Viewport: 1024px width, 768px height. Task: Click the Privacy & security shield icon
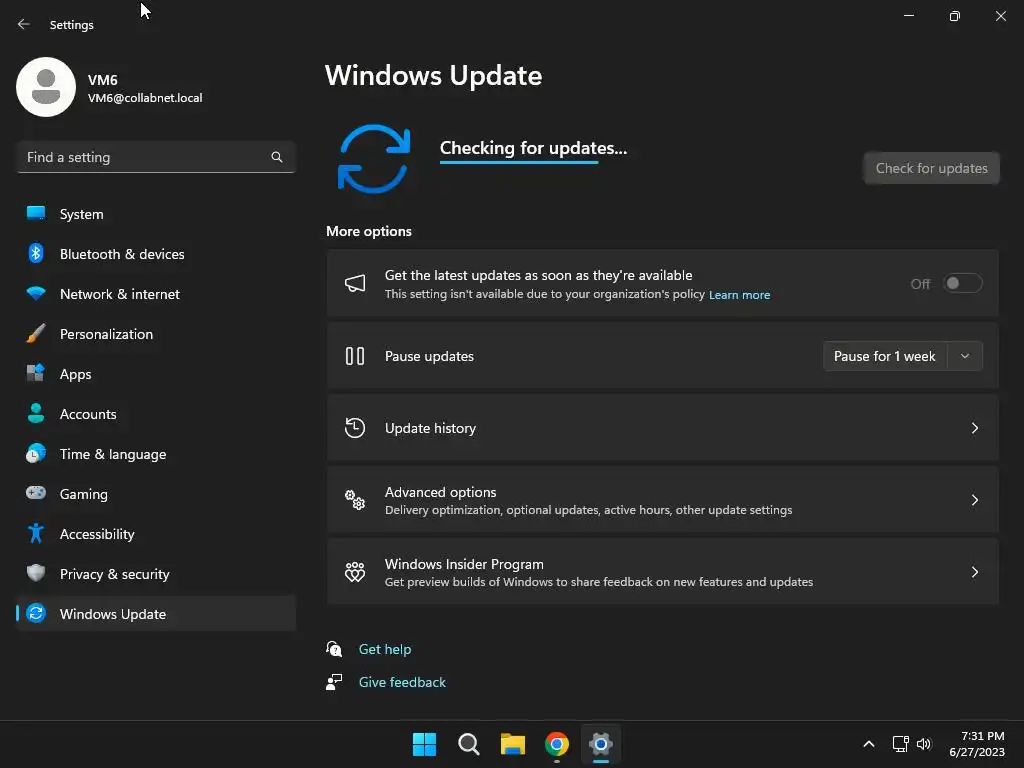[36, 573]
